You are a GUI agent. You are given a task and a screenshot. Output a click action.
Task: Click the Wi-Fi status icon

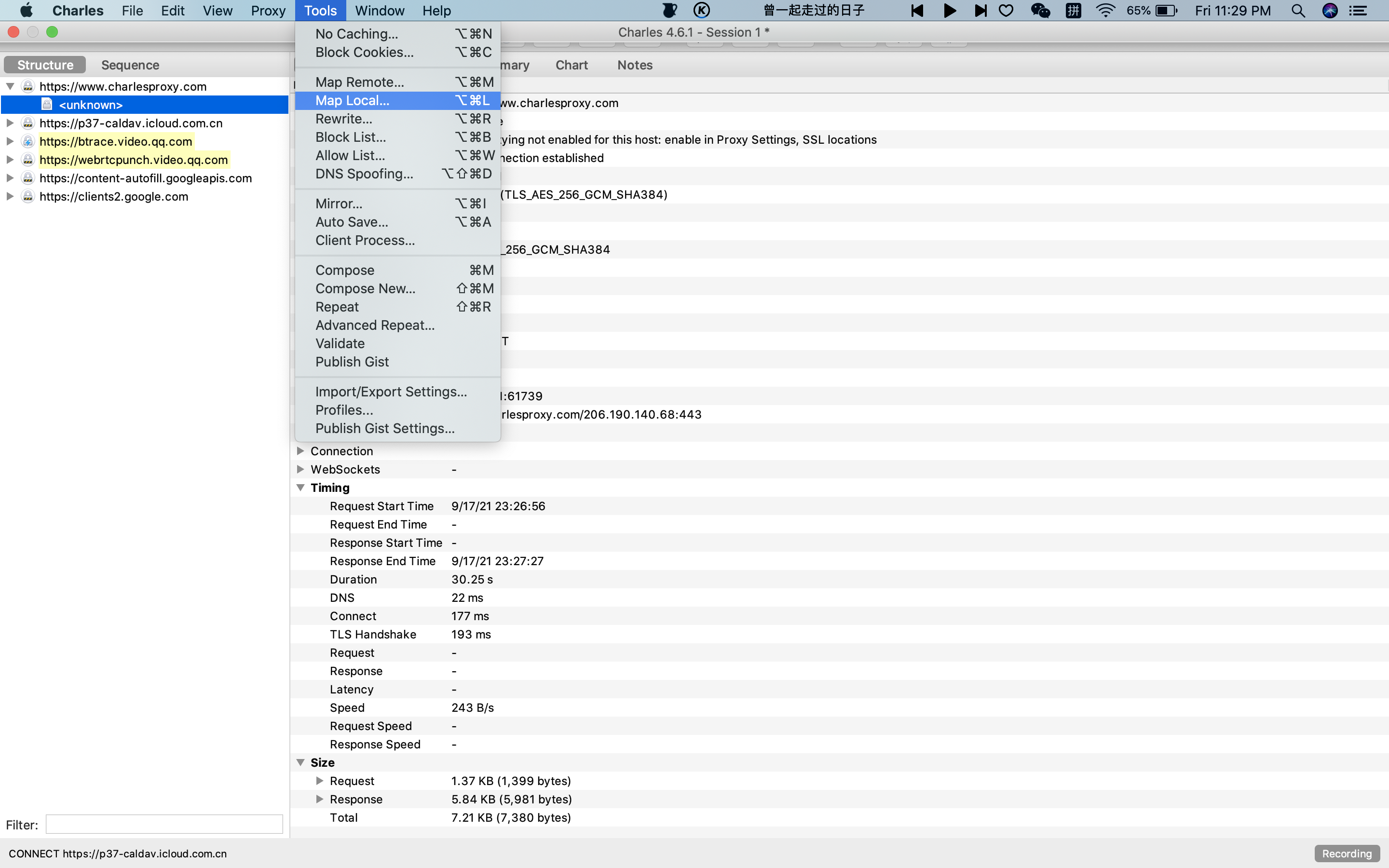tap(1105, 10)
